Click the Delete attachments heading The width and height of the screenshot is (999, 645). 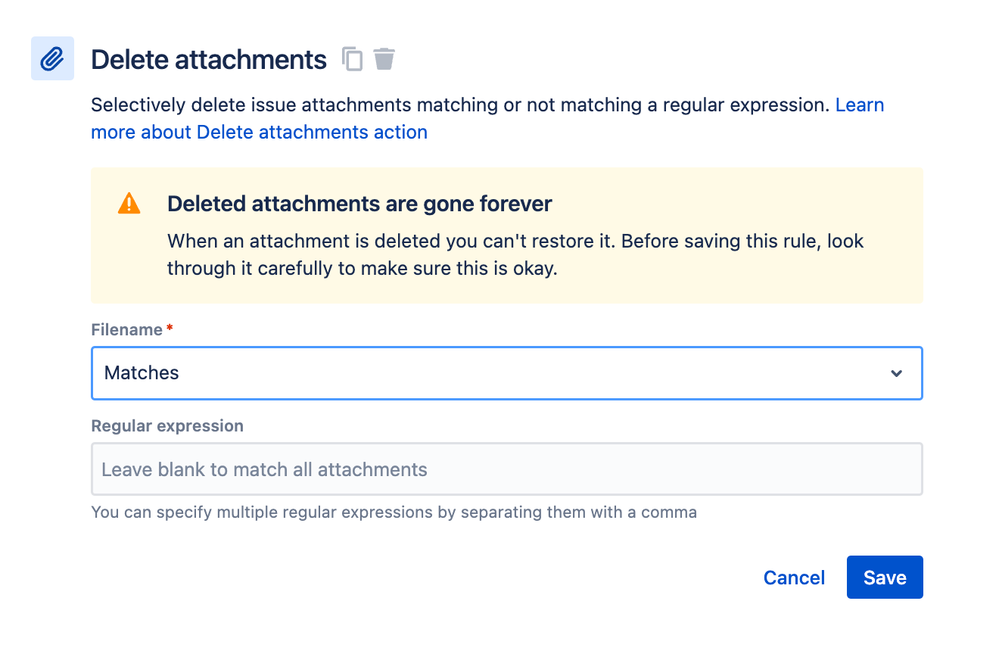click(x=208, y=59)
